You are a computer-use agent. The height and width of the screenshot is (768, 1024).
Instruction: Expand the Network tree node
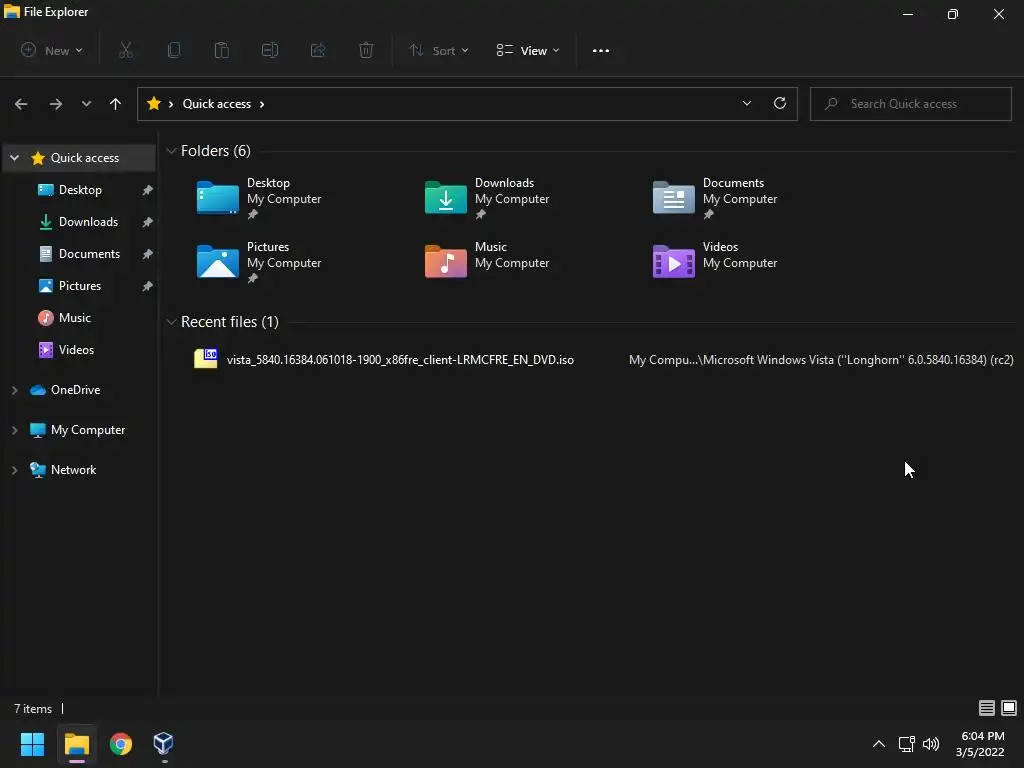point(14,470)
